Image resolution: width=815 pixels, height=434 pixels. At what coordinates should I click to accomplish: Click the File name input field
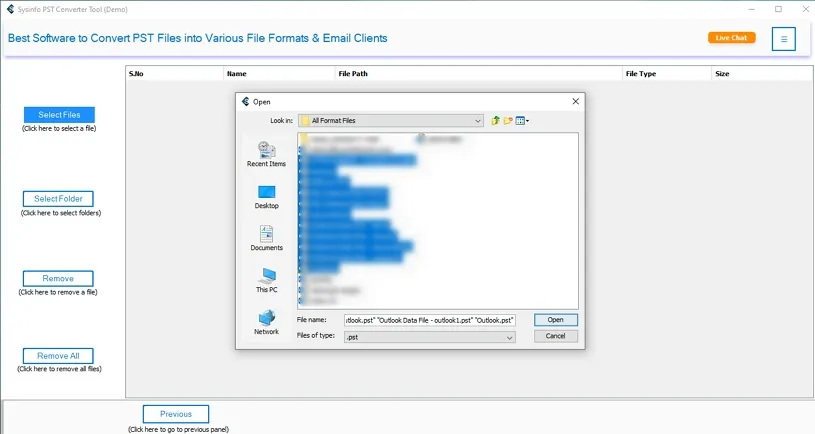(x=429, y=320)
